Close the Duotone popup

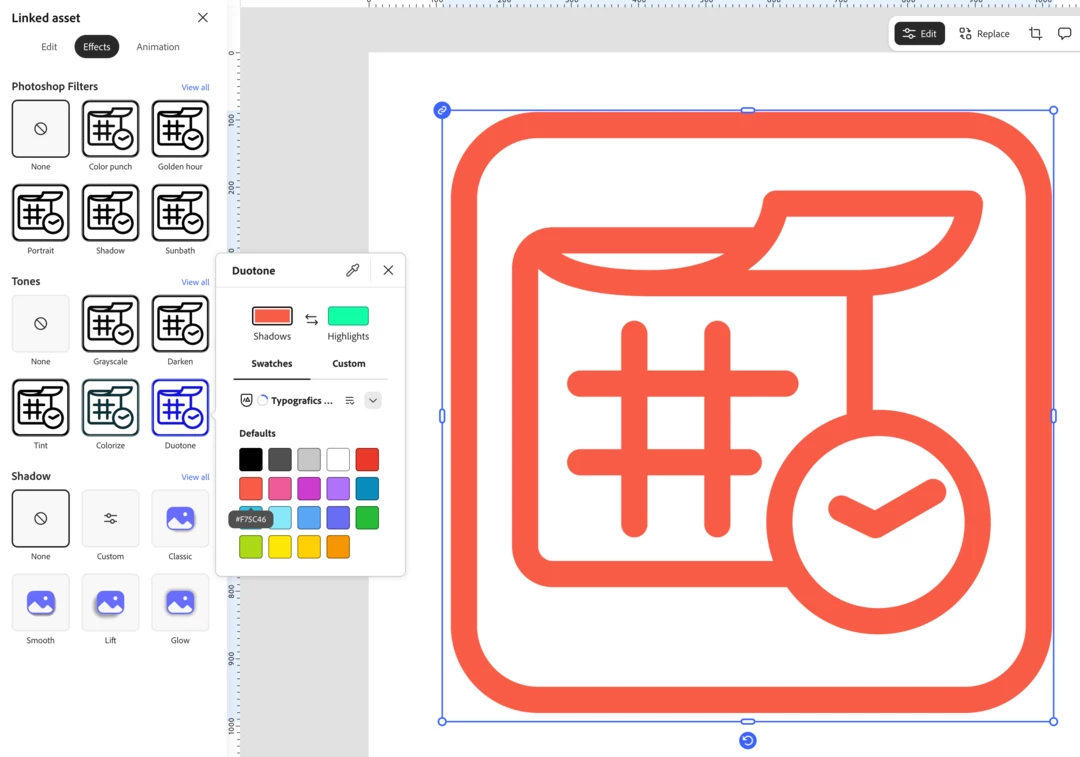[388, 271]
